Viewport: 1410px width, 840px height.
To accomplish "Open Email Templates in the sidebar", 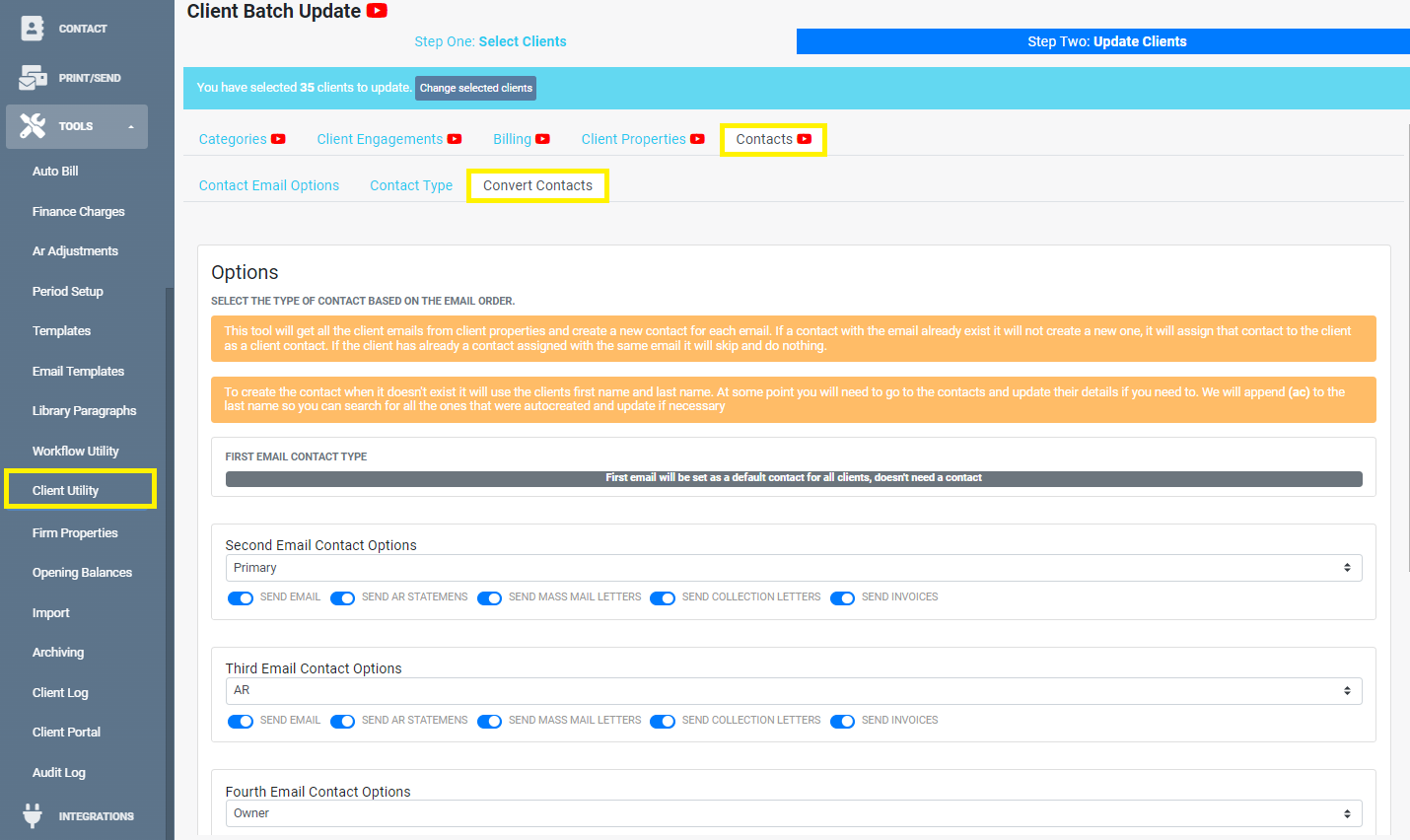I will pos(78,371).
